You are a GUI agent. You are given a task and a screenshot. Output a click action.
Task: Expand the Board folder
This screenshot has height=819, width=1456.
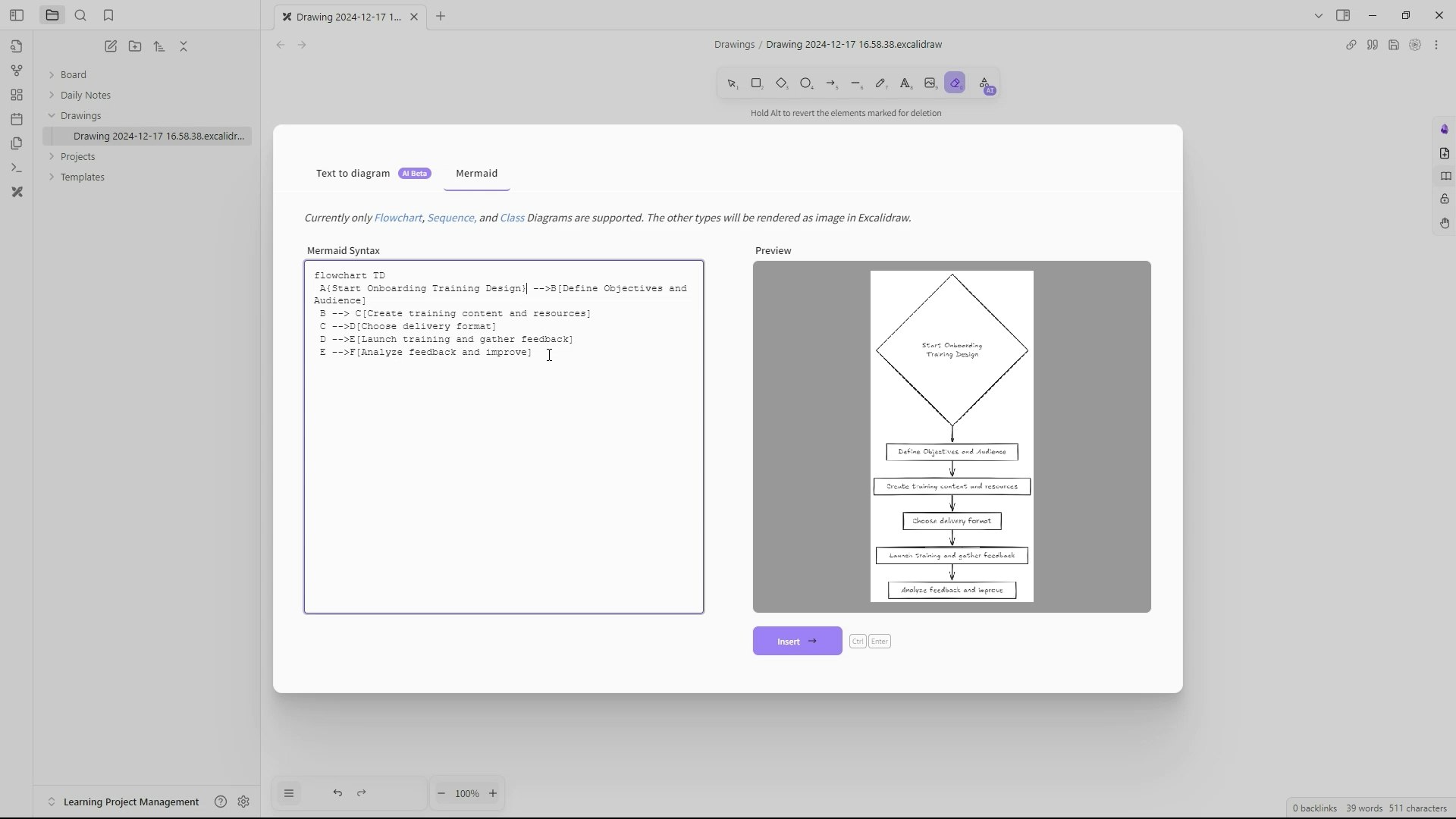(x=52, y=74)
